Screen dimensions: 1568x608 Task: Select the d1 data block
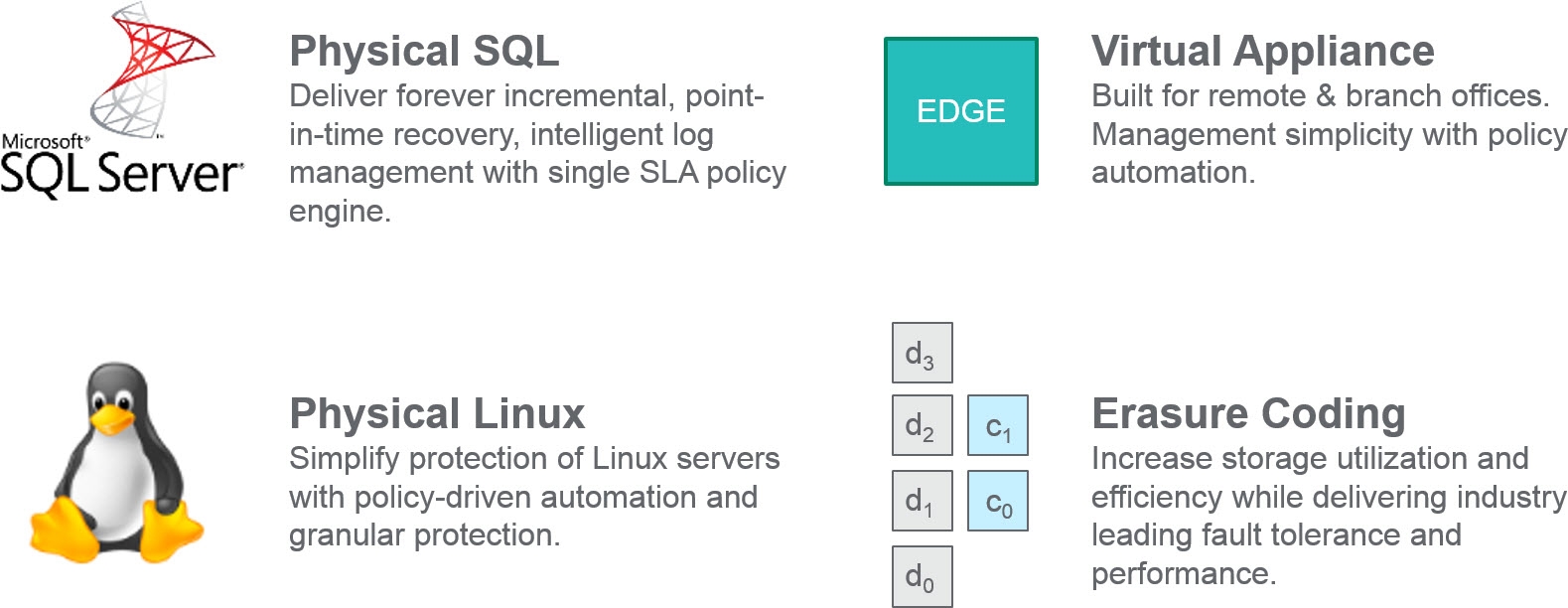[923, 501]
